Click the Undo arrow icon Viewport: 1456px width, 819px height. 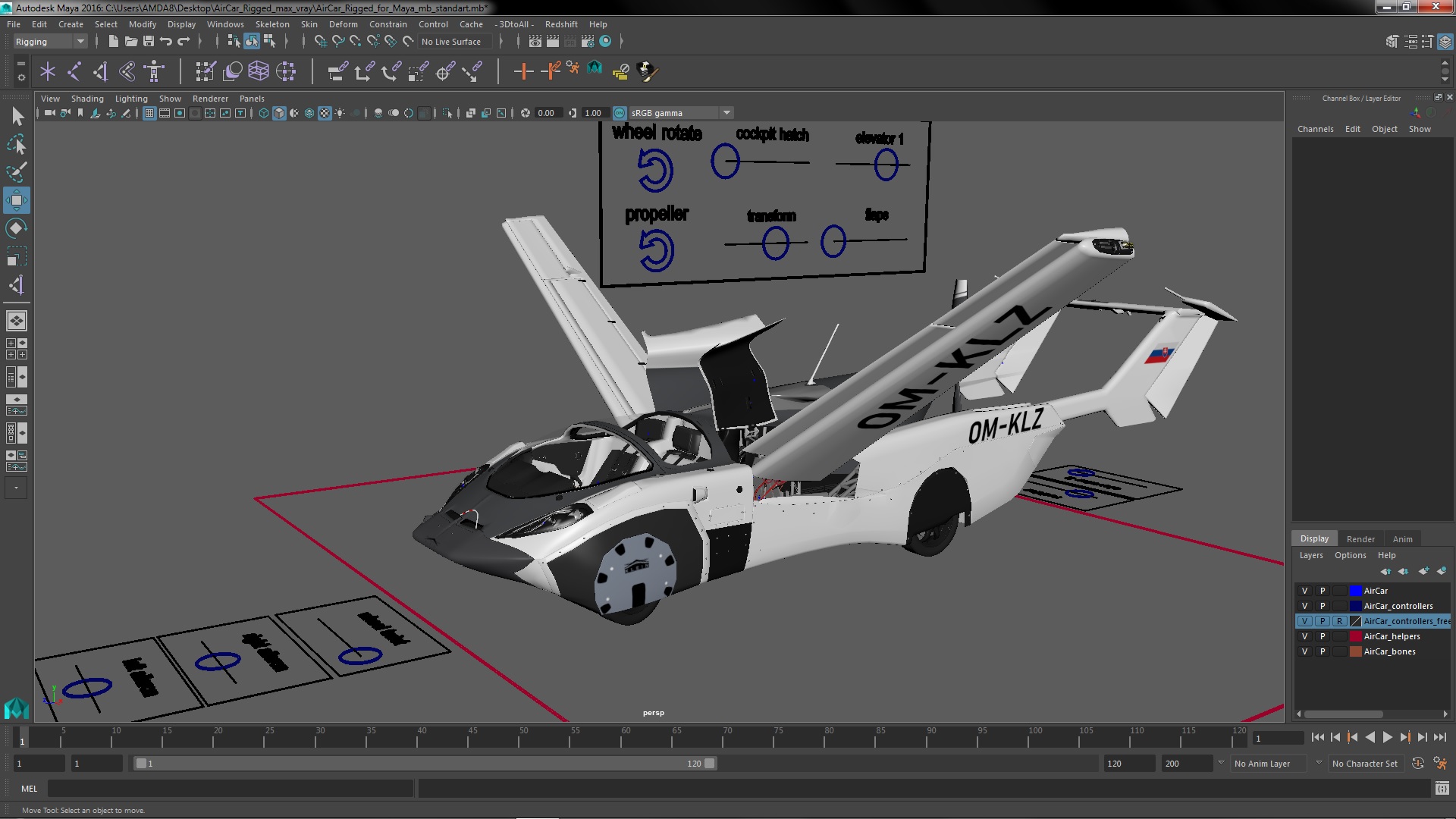click(166, 41)
